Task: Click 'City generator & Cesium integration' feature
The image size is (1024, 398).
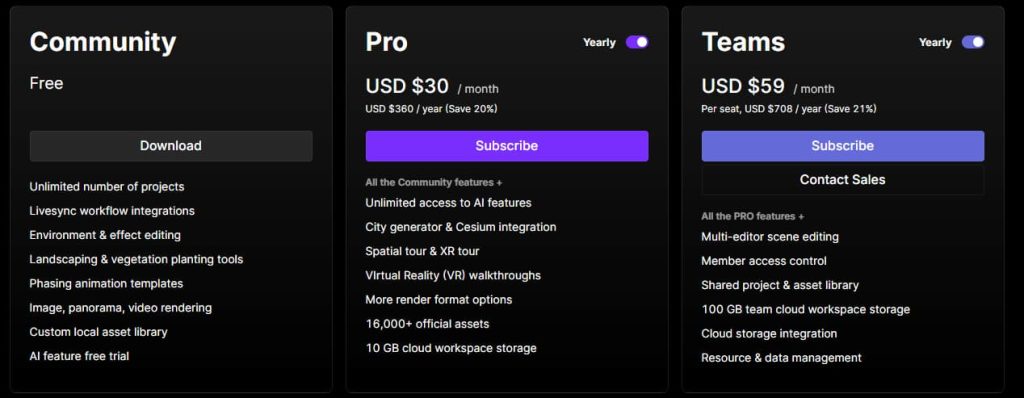Action: pyautogui.click(x=461, y=227)
